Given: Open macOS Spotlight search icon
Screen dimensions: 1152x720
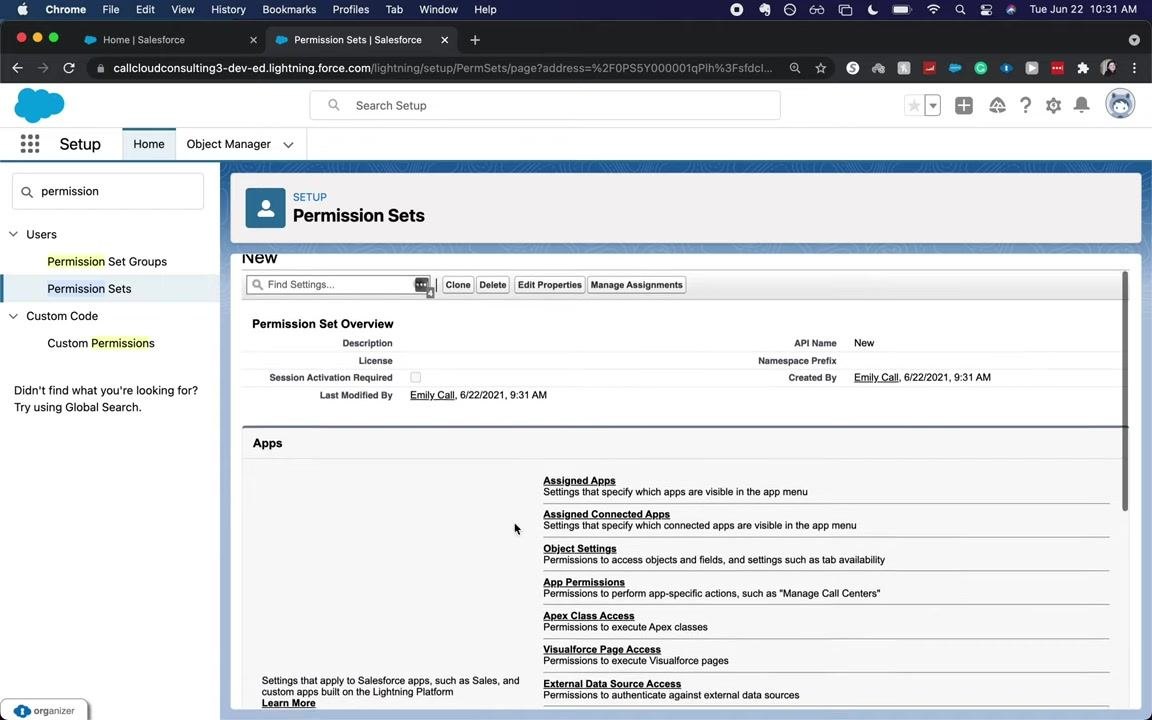Looking at the screenshot, I should point(960,10).
